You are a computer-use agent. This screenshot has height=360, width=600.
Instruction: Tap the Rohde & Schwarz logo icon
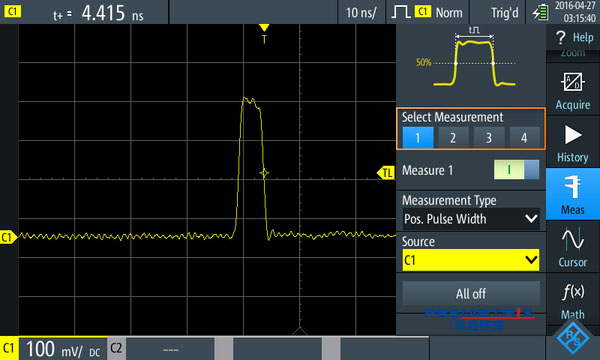click(573, 338)
